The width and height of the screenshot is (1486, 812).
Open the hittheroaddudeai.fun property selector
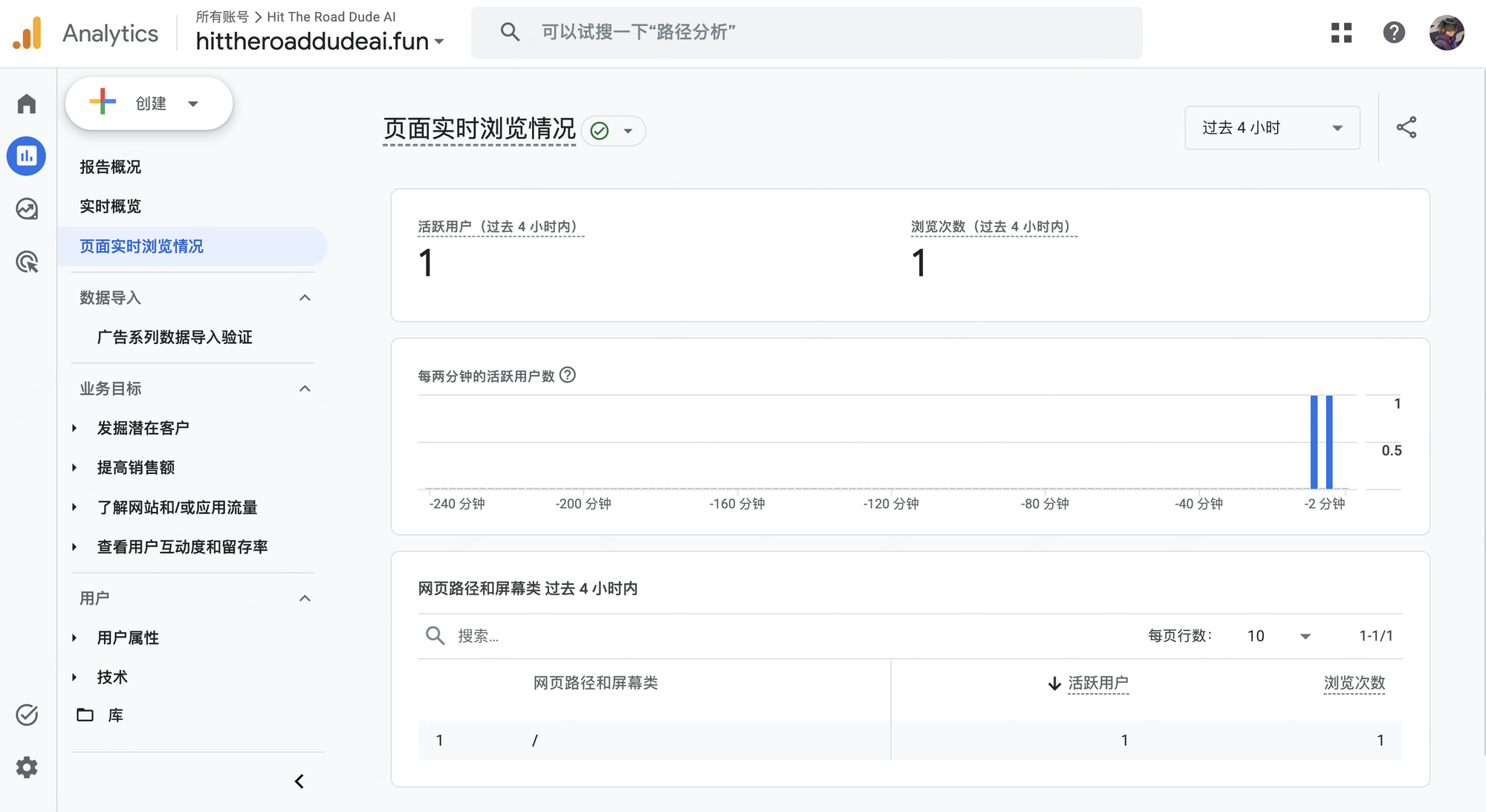320,41
